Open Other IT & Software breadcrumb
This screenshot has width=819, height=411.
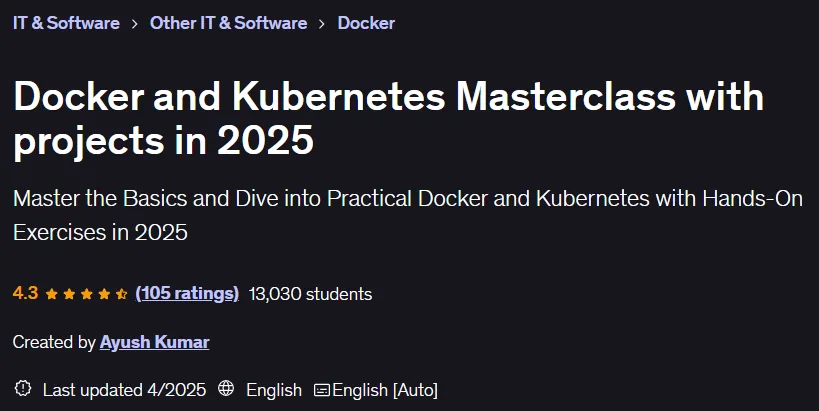tap(228, 23)
